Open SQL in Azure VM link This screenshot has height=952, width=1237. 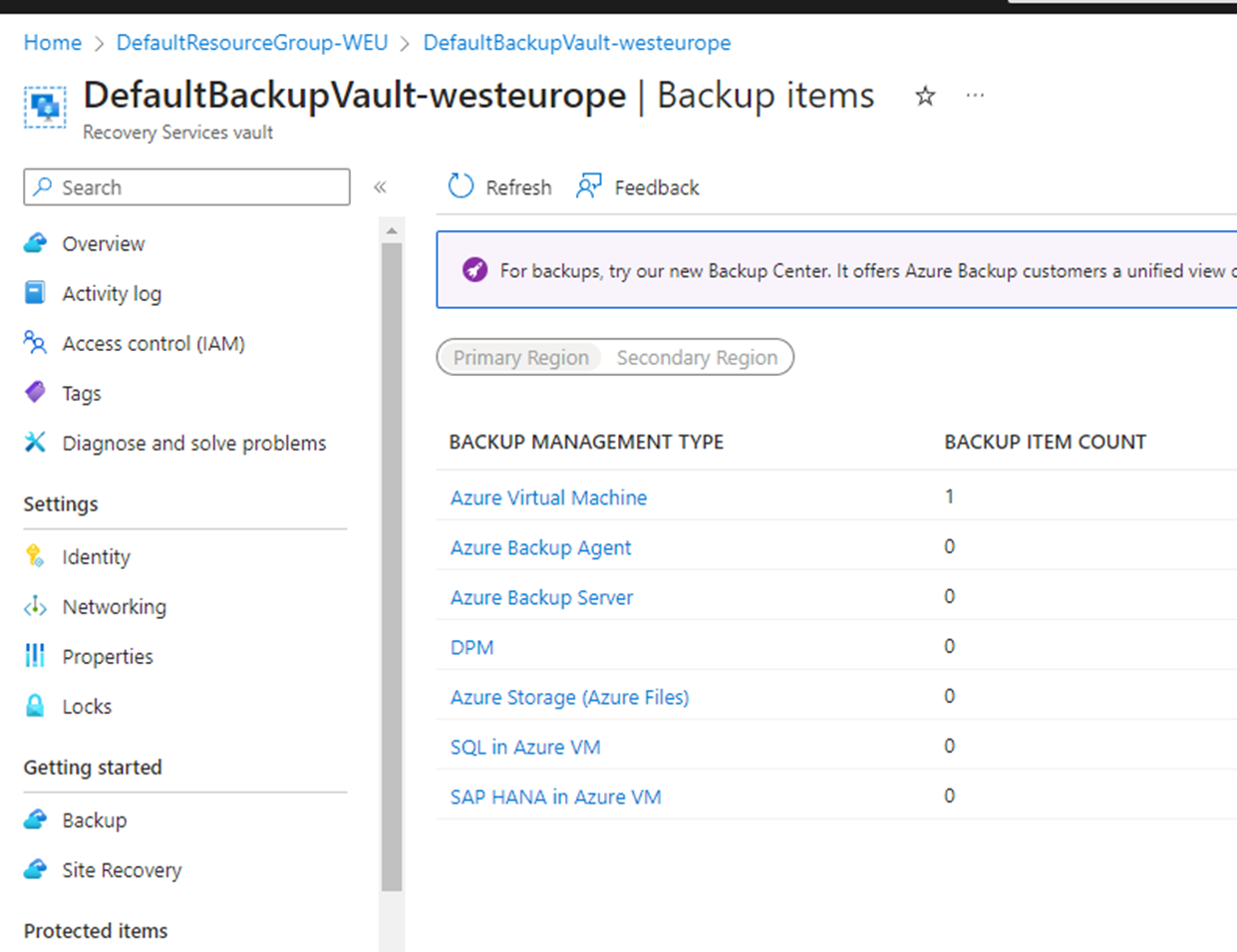click(x=525, y=747)
